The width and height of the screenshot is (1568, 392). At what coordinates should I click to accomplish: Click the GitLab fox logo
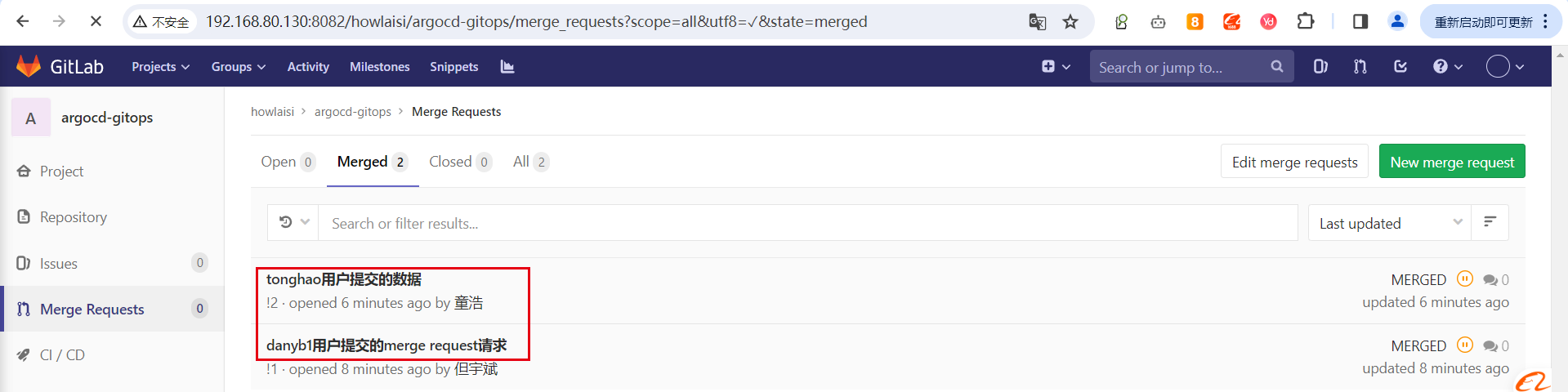(29, 66)
